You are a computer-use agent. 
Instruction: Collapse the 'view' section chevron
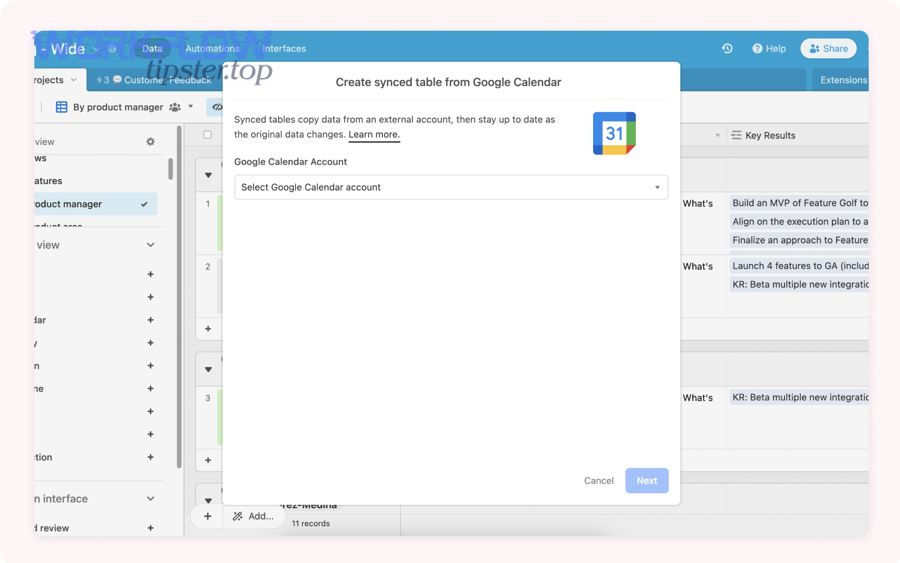click(x=150, y=245)
